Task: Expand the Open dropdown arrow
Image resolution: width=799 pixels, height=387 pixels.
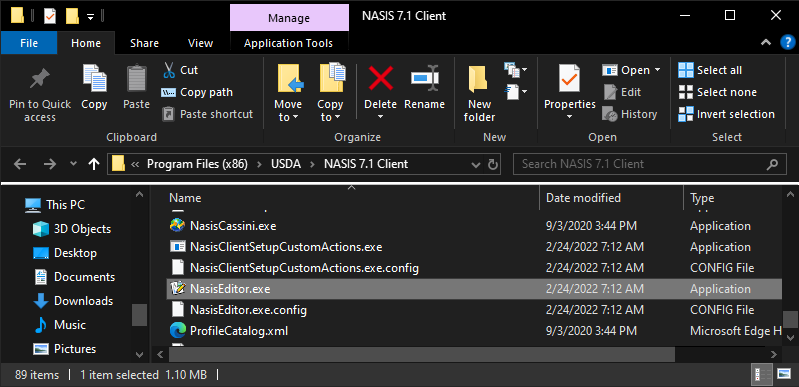Action: point(657,70)
